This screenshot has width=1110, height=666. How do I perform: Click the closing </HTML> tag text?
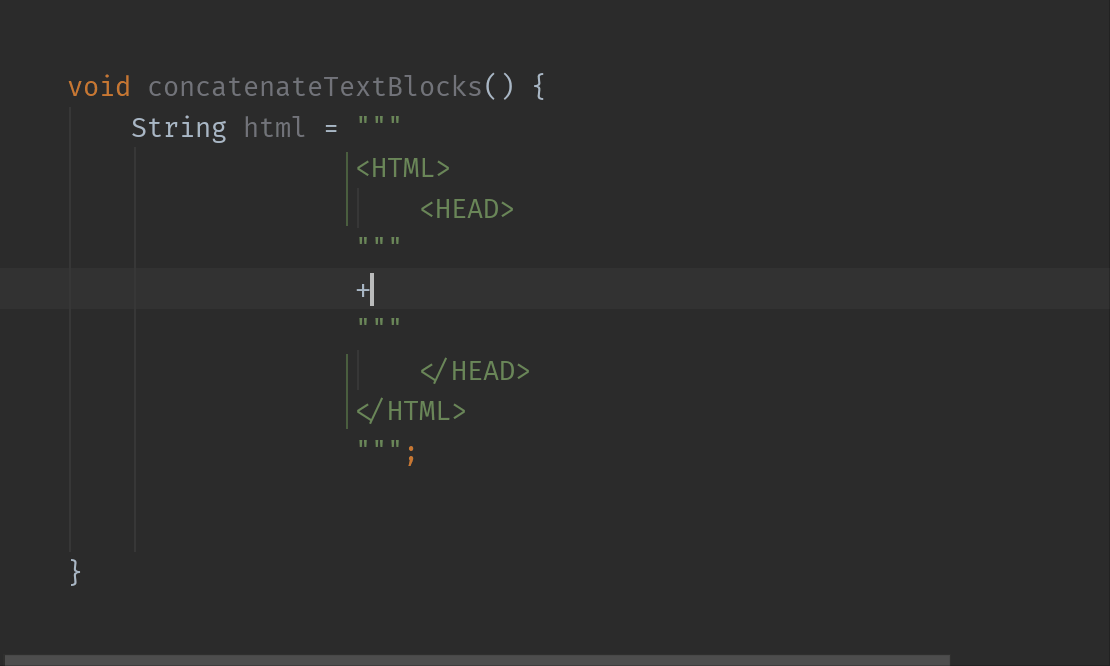point(411,411)
